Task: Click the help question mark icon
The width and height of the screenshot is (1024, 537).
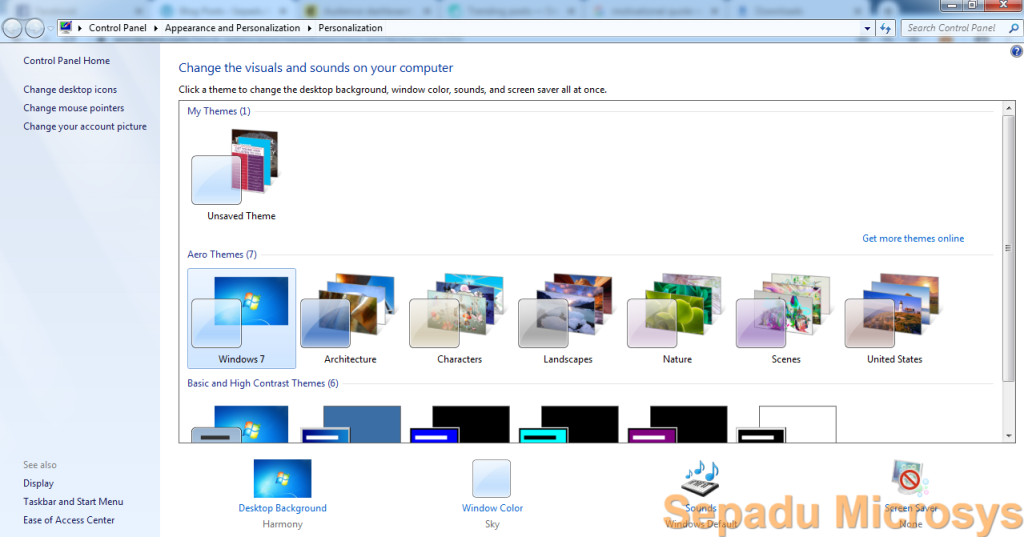Action: (1016, 52)
